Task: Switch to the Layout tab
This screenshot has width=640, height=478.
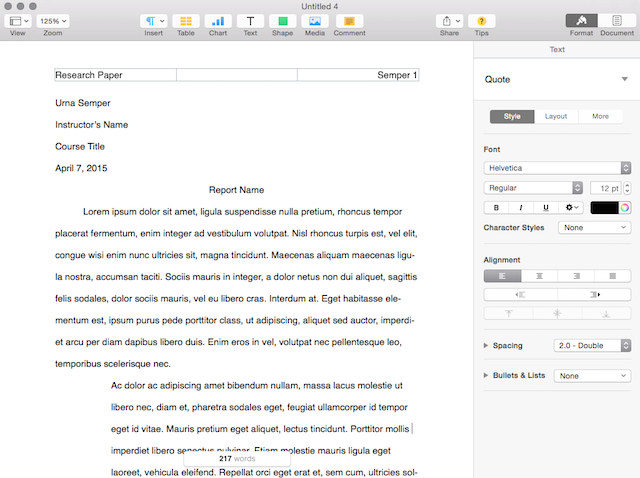Action: (556, 116)
